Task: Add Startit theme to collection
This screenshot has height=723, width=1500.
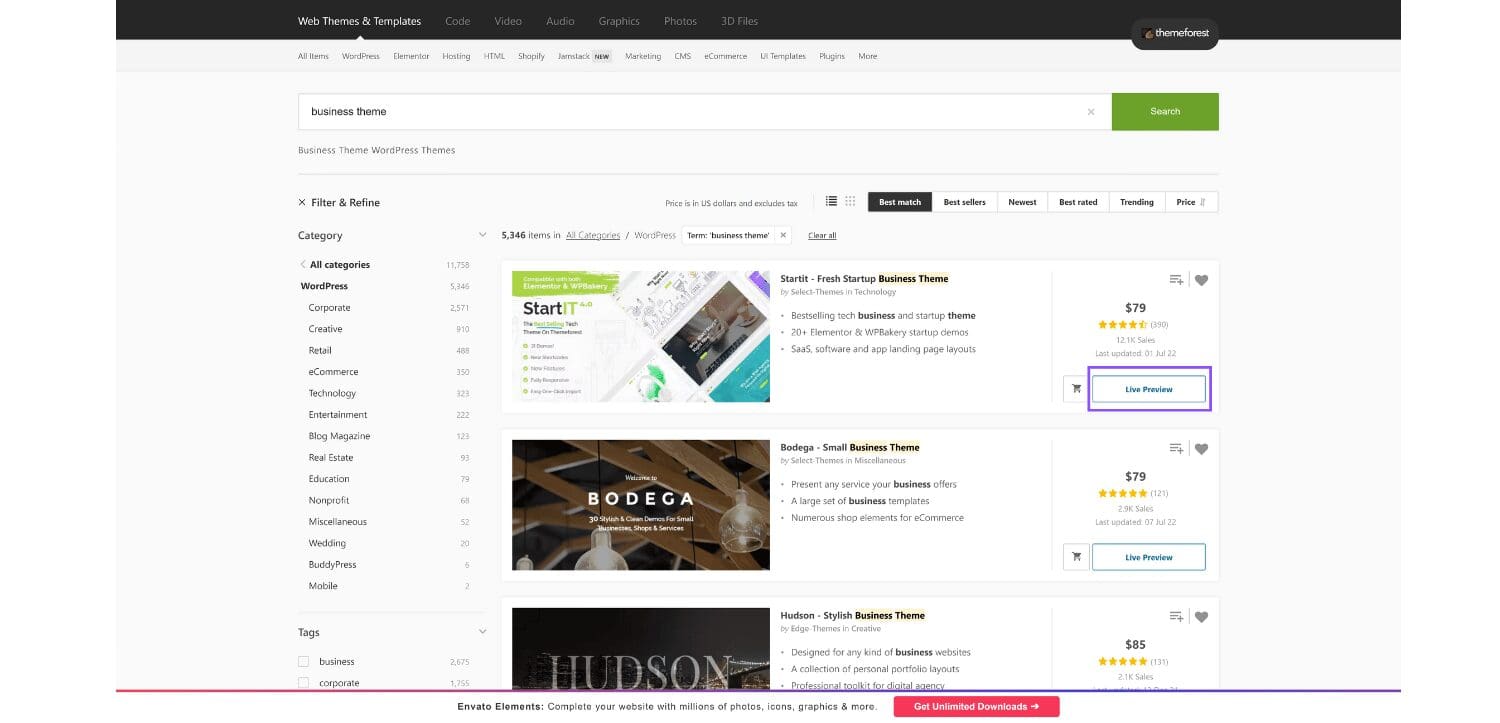Action: coord(1176,280)
